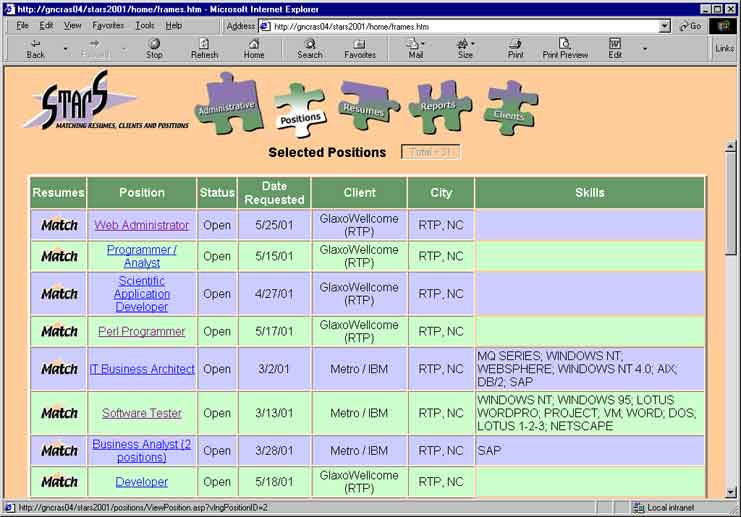Click the 5/25/01 date cell

(x=274, y=225)
